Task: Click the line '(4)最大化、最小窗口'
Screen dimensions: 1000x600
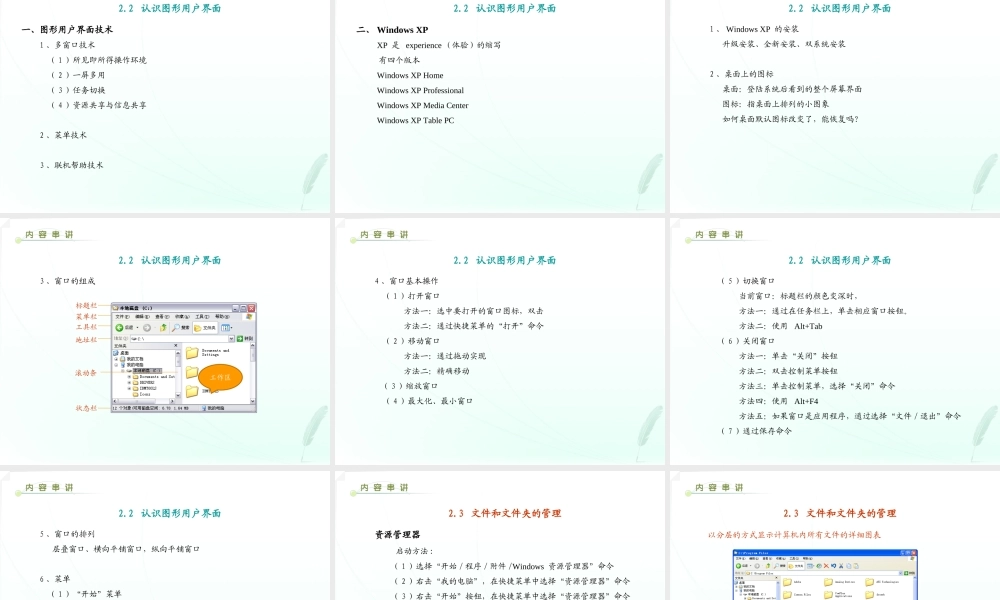Action: (429, 401)
